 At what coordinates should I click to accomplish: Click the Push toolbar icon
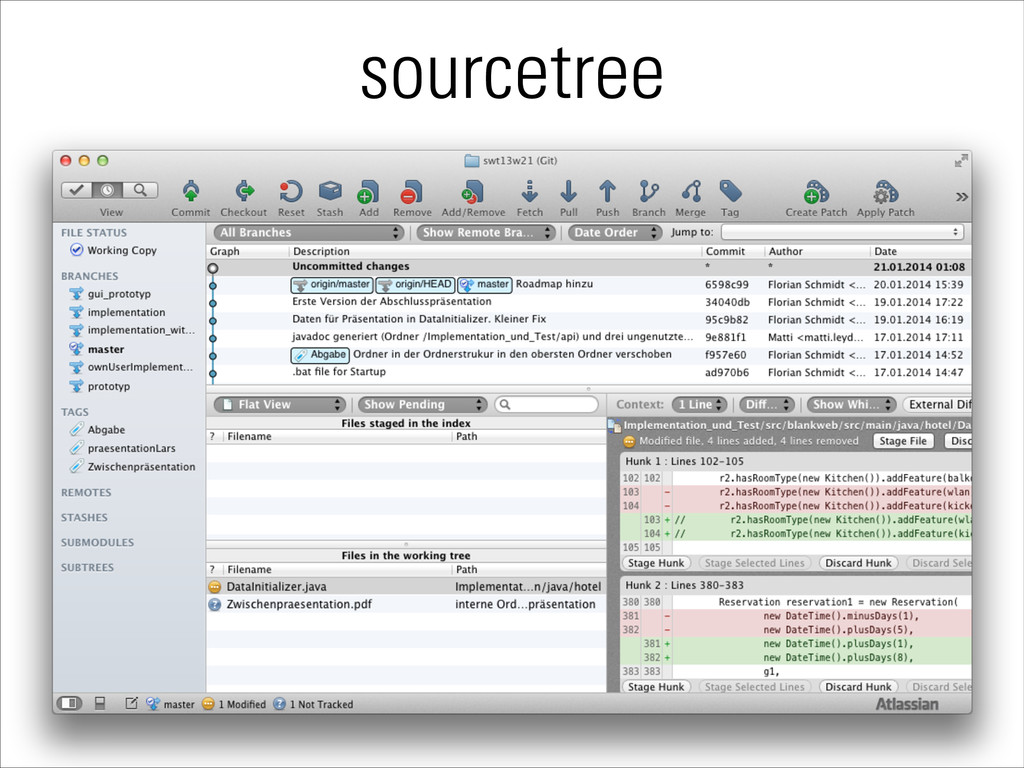(607, 192)
